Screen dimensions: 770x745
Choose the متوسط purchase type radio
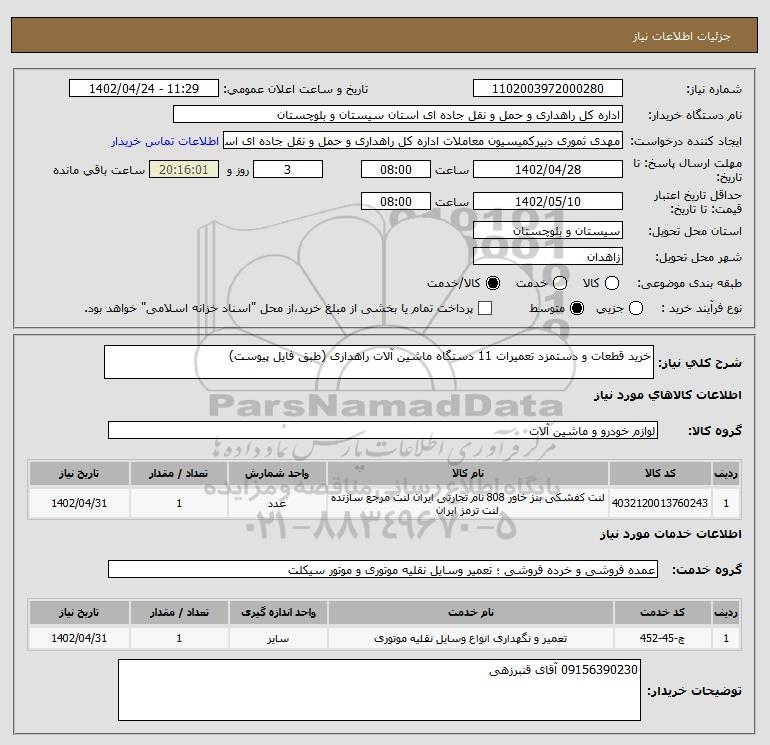click(x=577, y=308)
